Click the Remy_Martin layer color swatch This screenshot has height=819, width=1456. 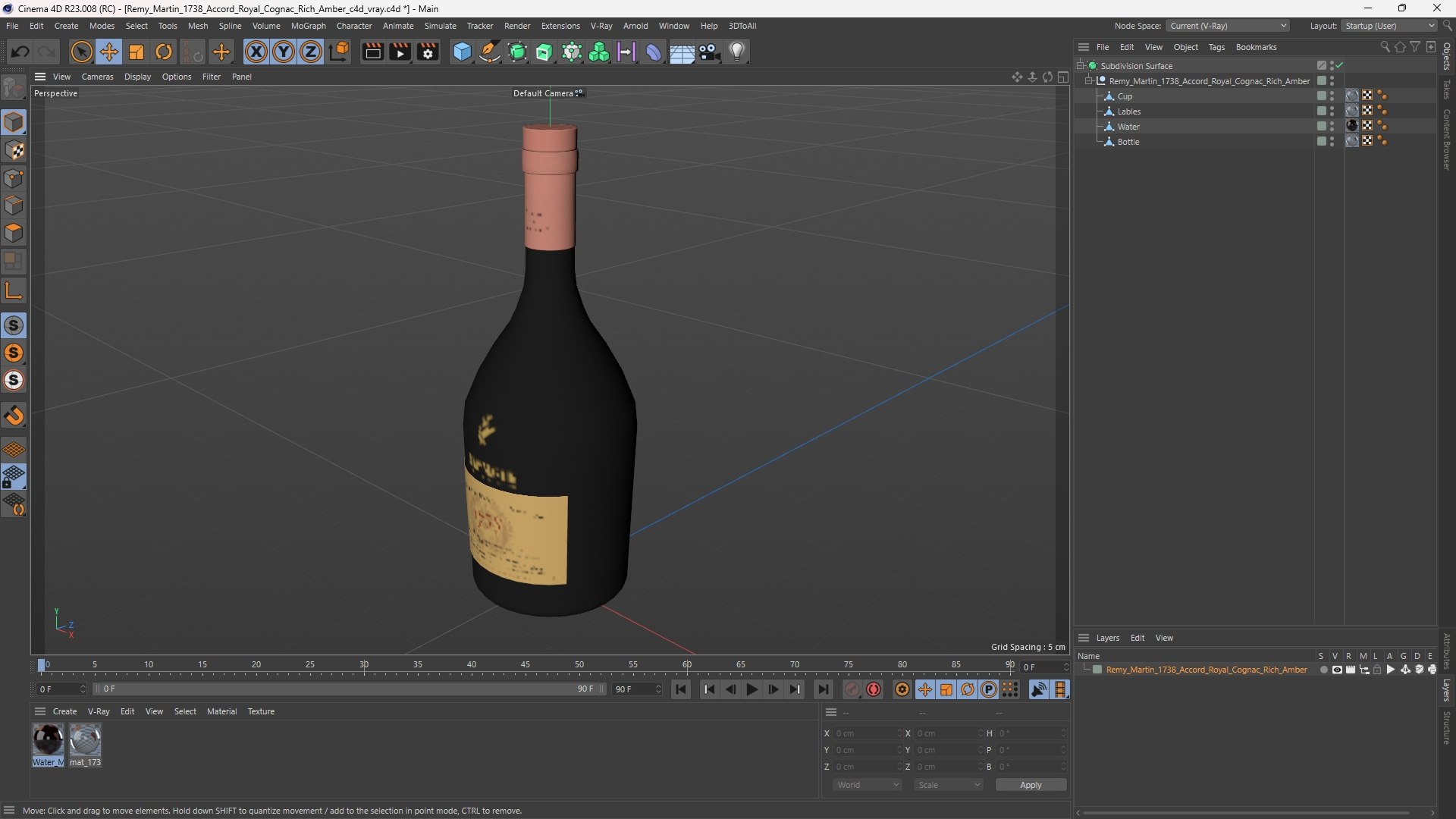(x=1097, y=670)
